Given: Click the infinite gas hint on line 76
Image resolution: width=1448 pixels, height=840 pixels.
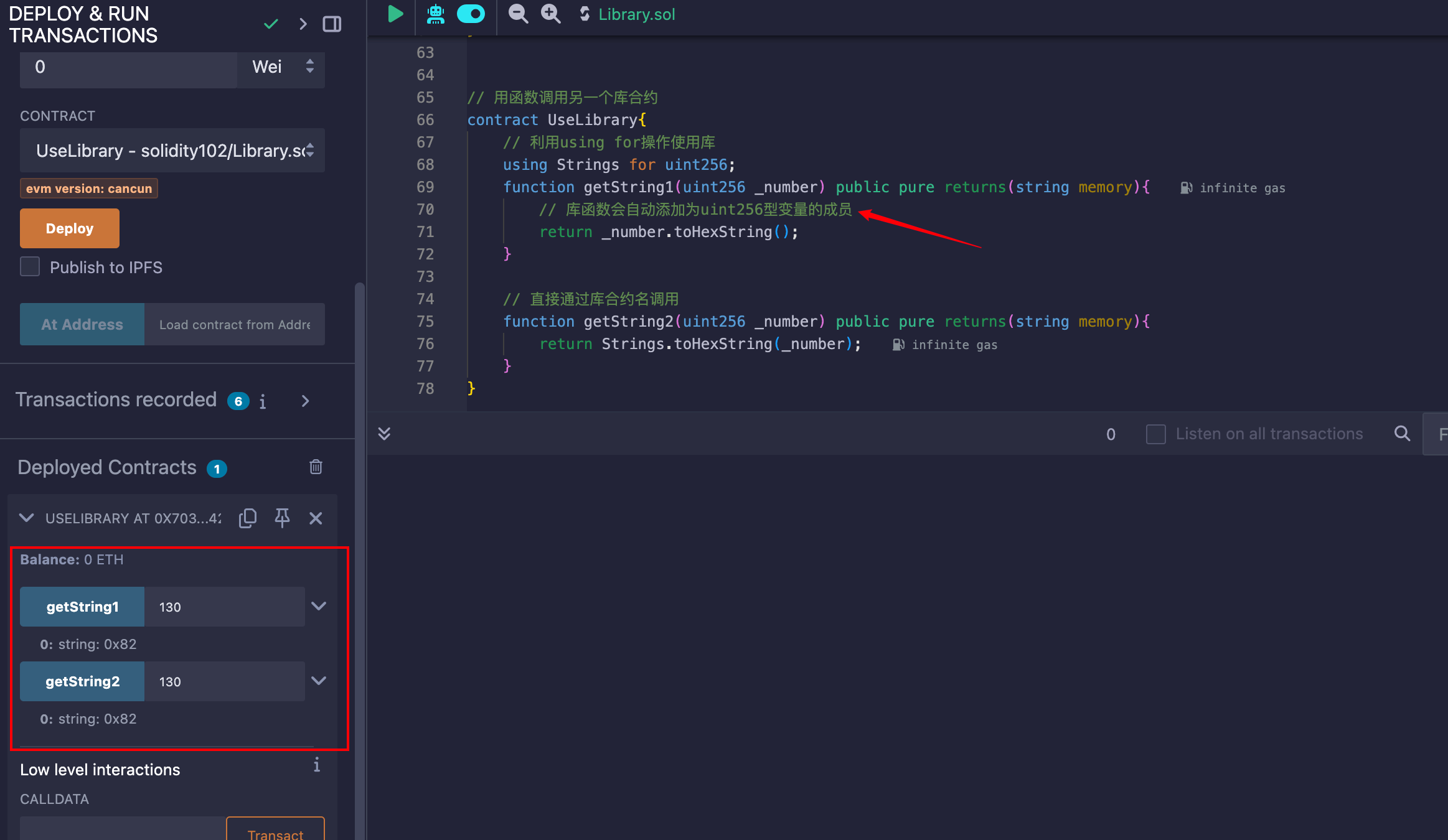Looking at the screenshot, I should point(945,345).
